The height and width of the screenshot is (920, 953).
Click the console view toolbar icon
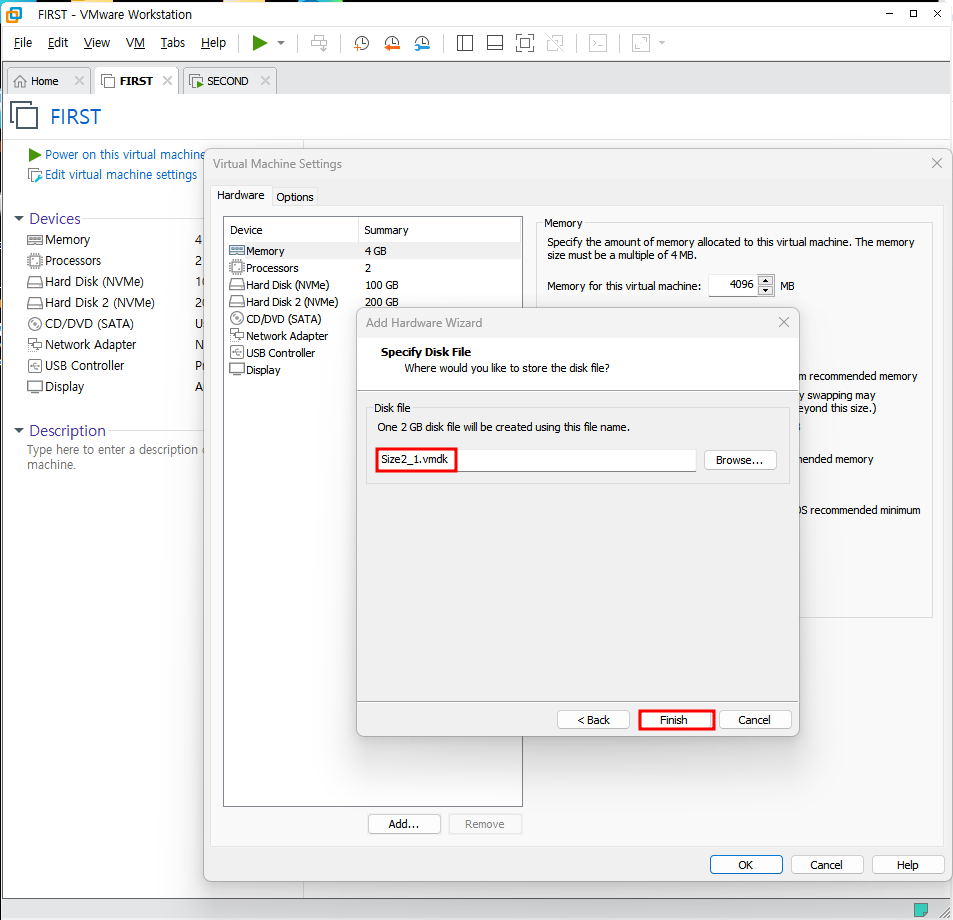pos(598,43)
